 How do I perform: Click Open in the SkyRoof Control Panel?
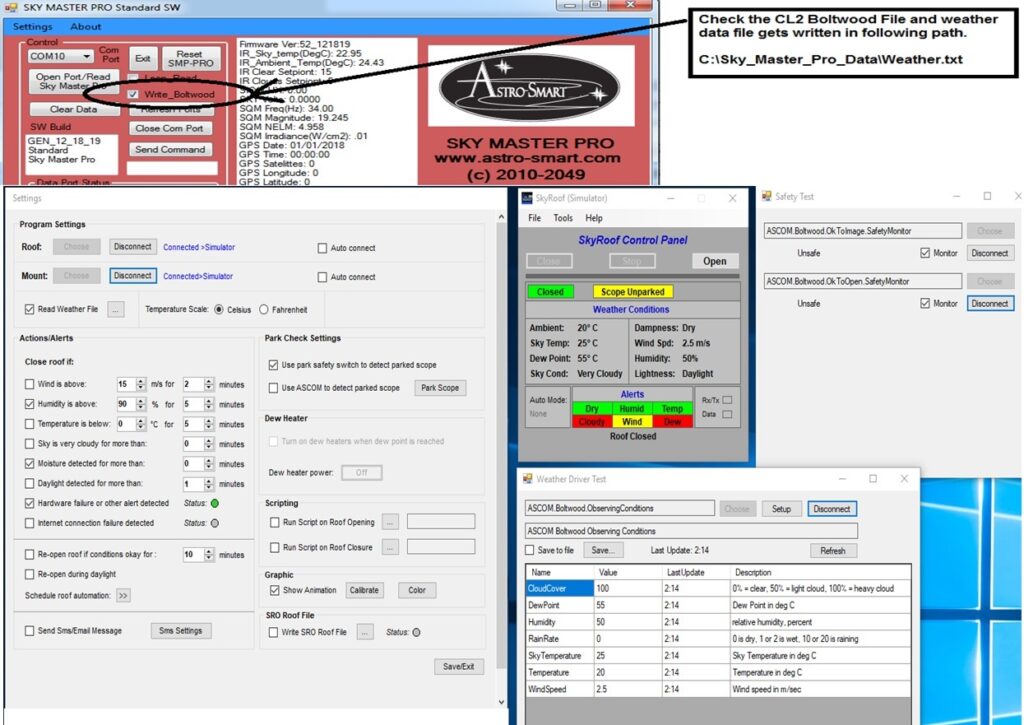tap(713, 261)
